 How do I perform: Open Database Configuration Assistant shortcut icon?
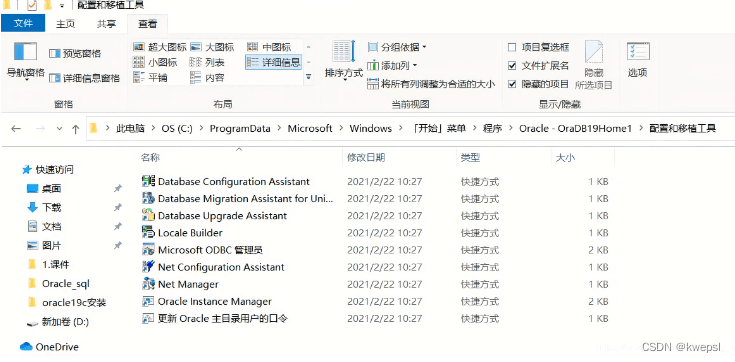[x=148, y=181]
